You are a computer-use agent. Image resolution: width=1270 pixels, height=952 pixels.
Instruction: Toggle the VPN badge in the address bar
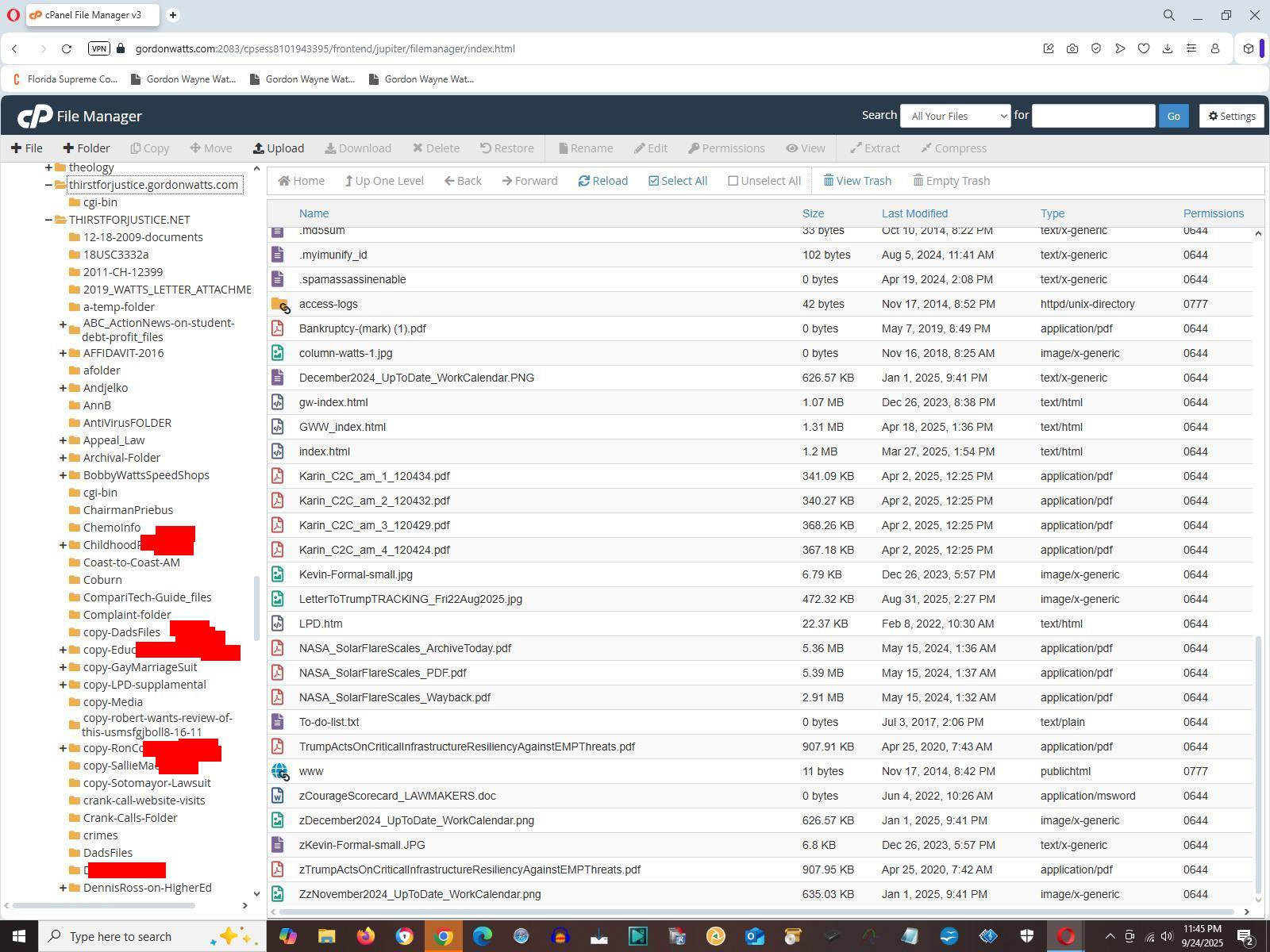pos(99,48)
